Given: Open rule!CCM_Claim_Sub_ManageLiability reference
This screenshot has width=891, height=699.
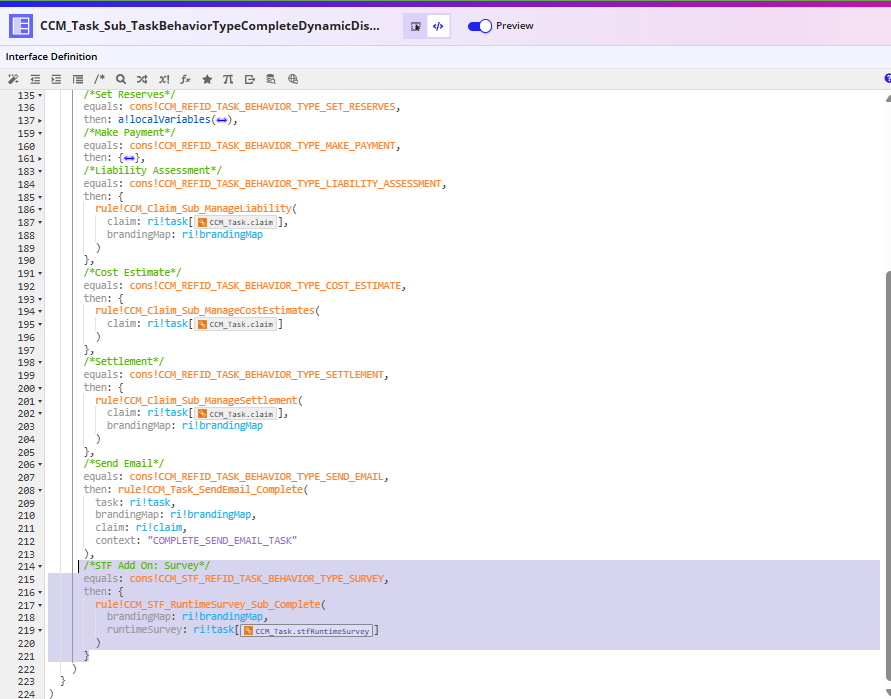Looking at the screenshot, I should click(193, 209).
